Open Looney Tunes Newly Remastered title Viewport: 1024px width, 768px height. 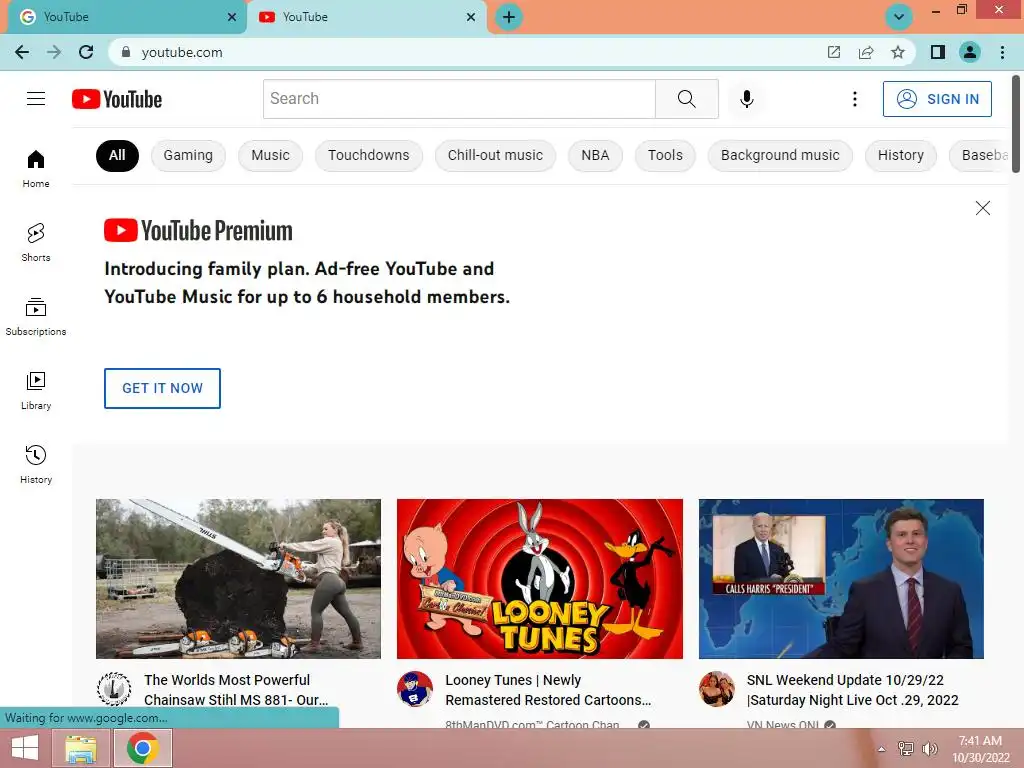tap(548, 690)
